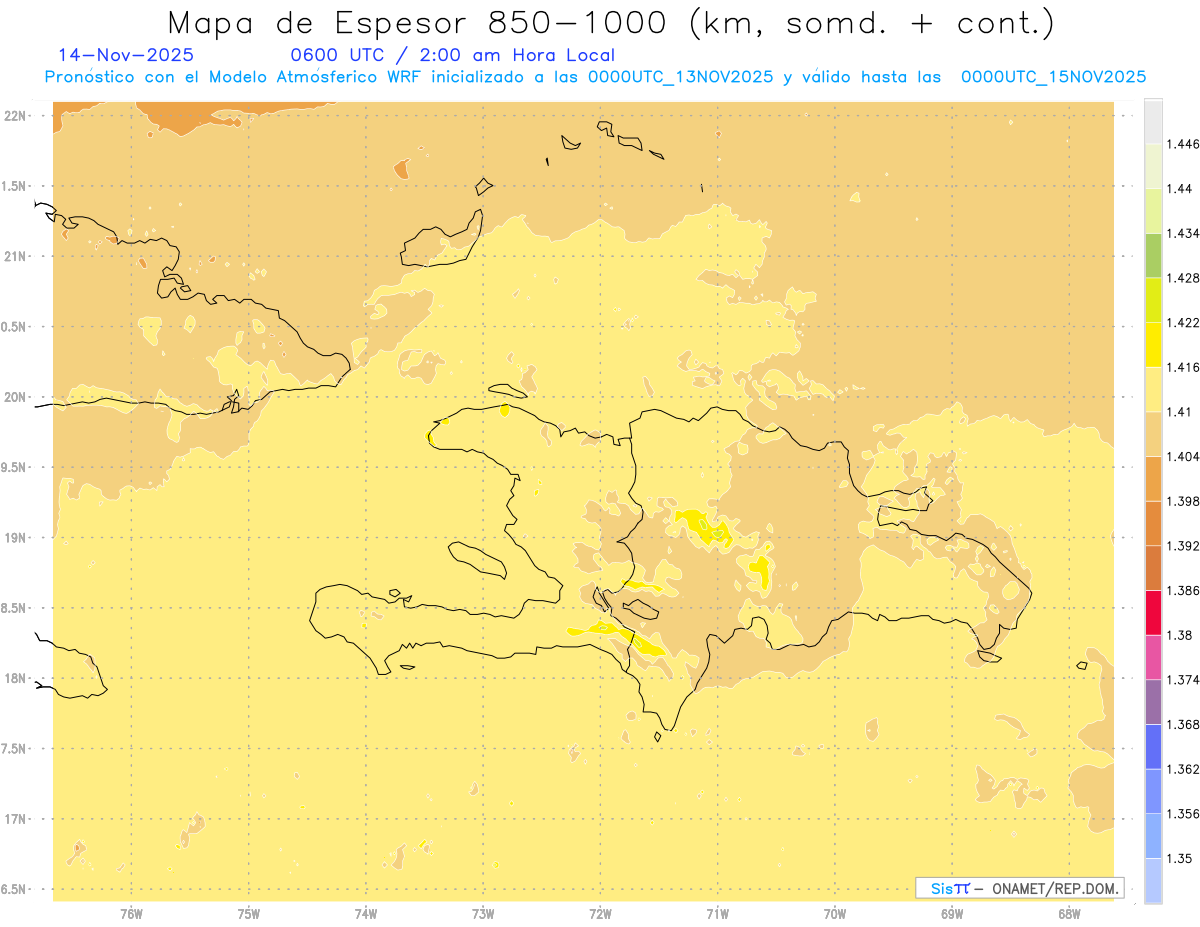This screenshot has height=927, width=1200.
Task: Click the longitude label '69W'
Action: tap(952, 914)
